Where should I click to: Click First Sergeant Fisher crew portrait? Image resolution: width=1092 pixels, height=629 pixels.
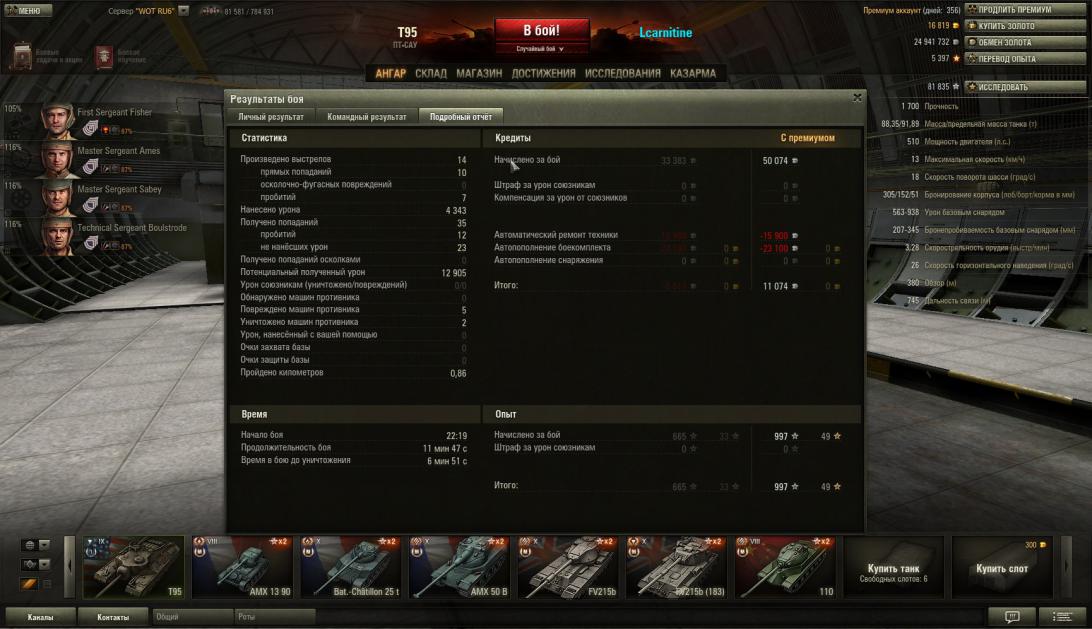coord(58,120)
